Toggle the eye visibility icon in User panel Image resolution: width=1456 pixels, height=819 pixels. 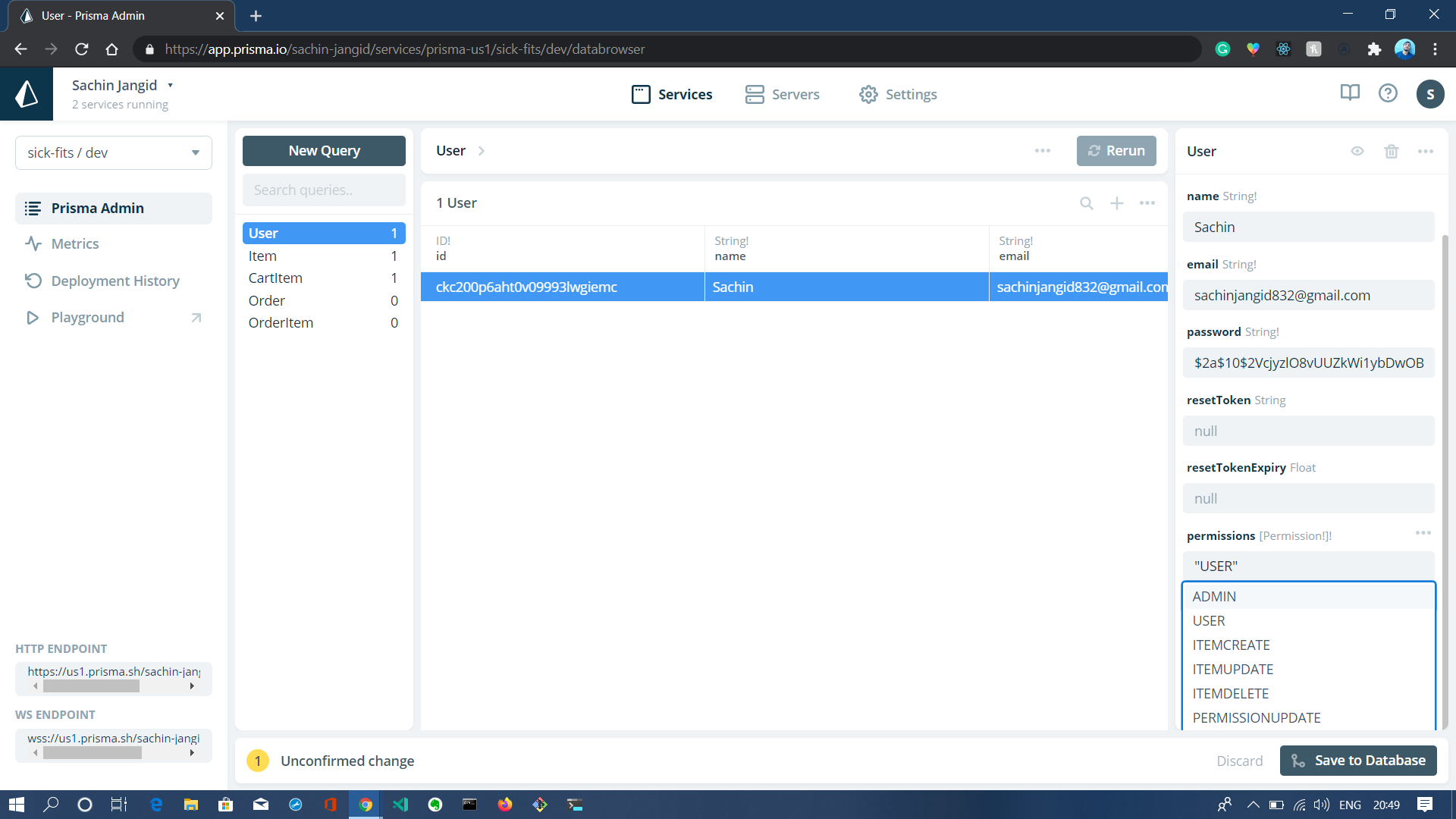click(x=1357, y=152)
